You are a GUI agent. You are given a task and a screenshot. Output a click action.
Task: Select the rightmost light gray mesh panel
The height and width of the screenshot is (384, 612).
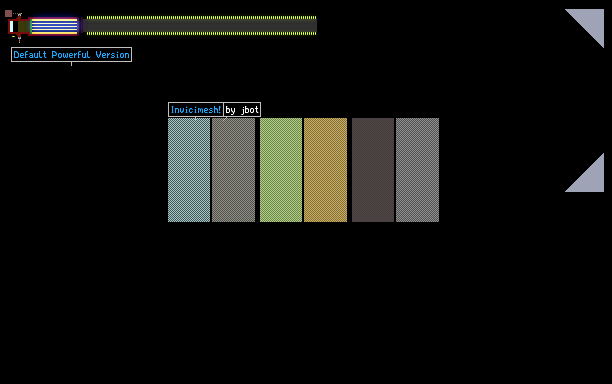point(418,170)
